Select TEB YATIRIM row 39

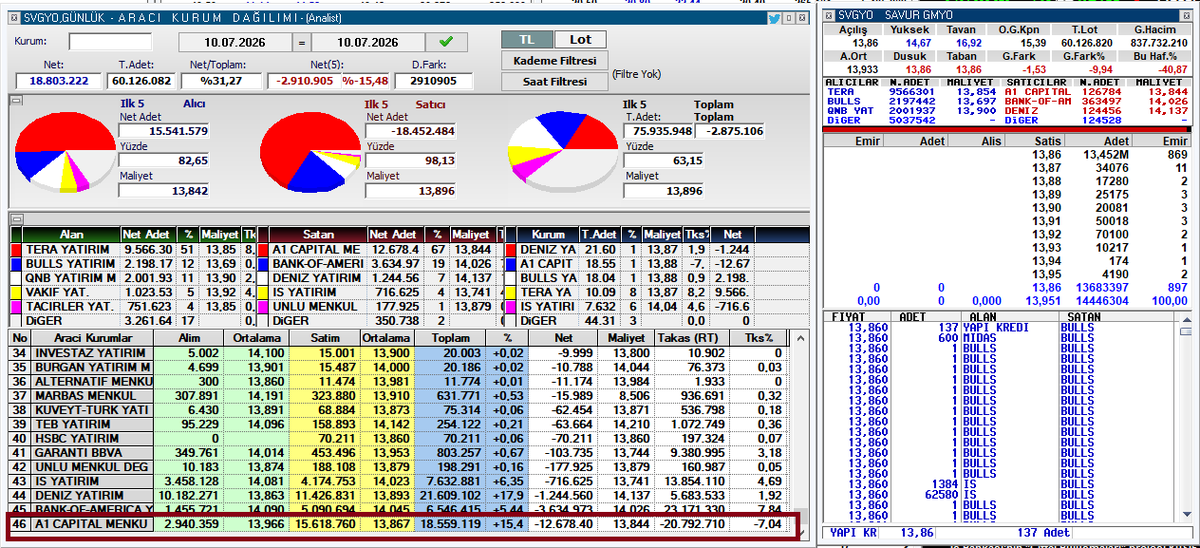click(x=400, y=424)
